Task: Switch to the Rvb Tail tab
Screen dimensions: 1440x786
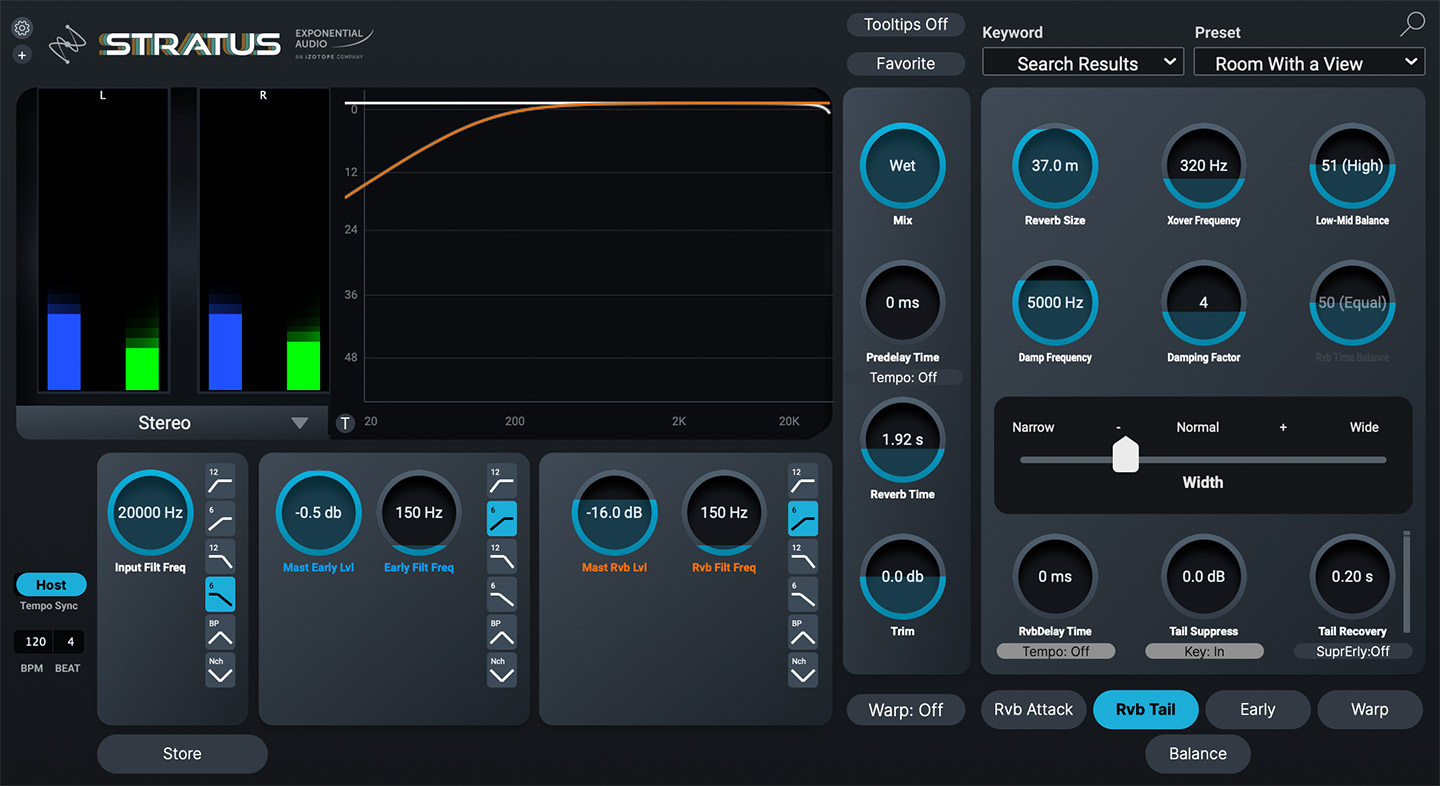Action: [x=1146, y=710]
